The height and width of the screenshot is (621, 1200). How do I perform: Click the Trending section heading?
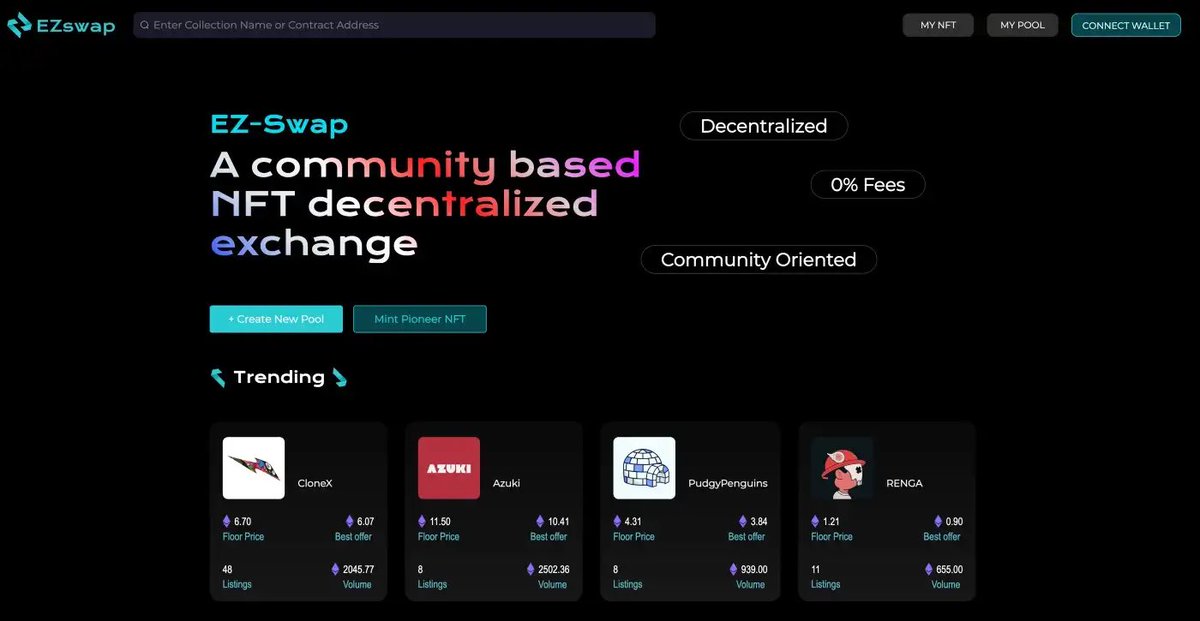coord(279,377)
